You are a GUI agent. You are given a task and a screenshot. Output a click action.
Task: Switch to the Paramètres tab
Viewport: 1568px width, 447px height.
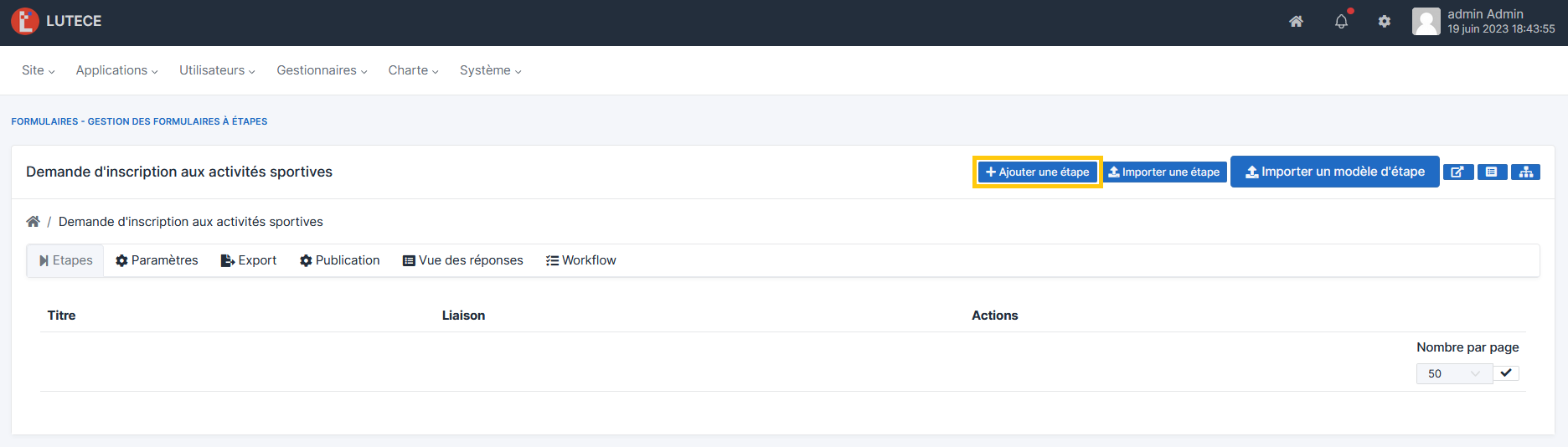pyautogui.click(x=157, y=260)
